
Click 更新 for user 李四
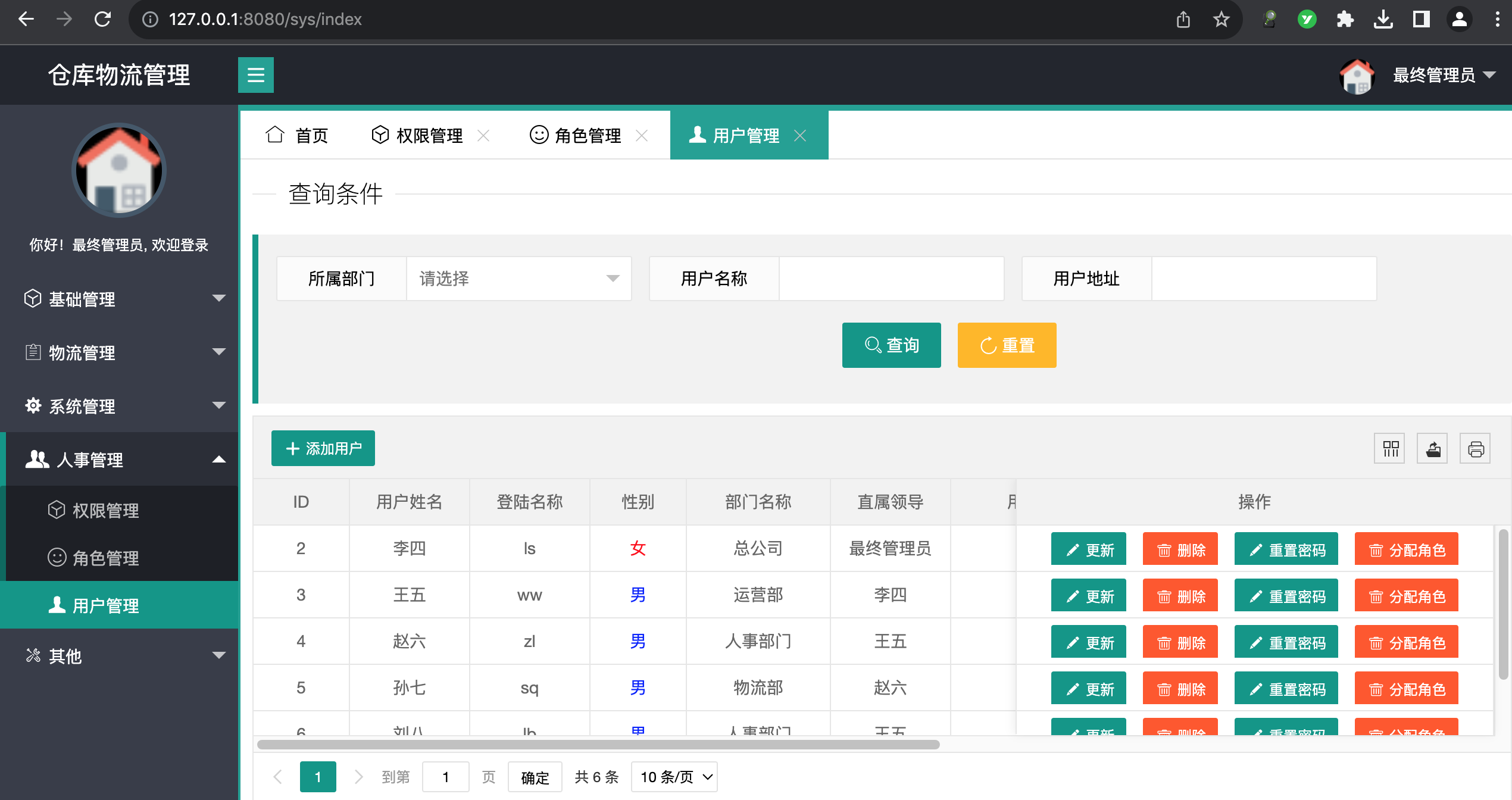click(x=1088, y=549)
